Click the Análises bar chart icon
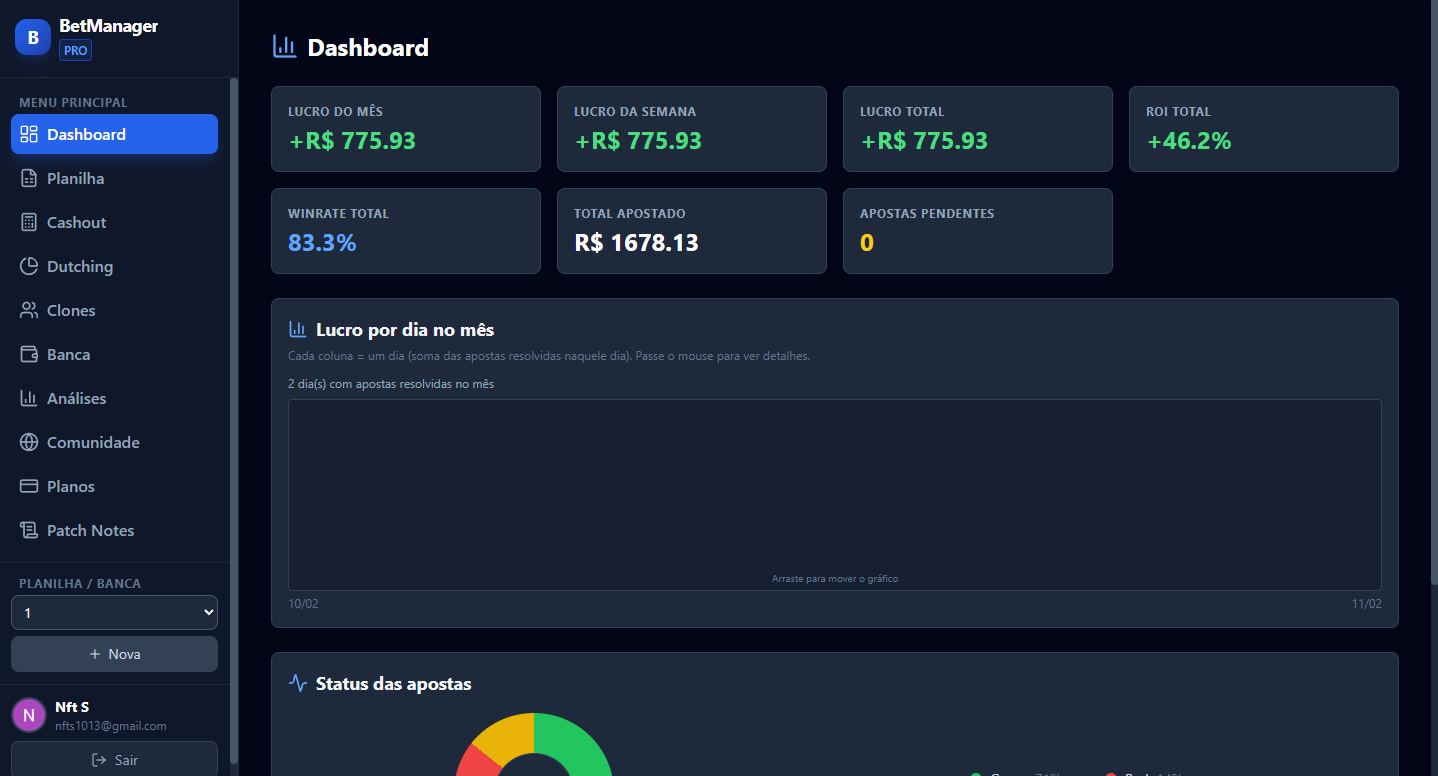Viewport: 1438px width, 776px height. coord(29,398)
